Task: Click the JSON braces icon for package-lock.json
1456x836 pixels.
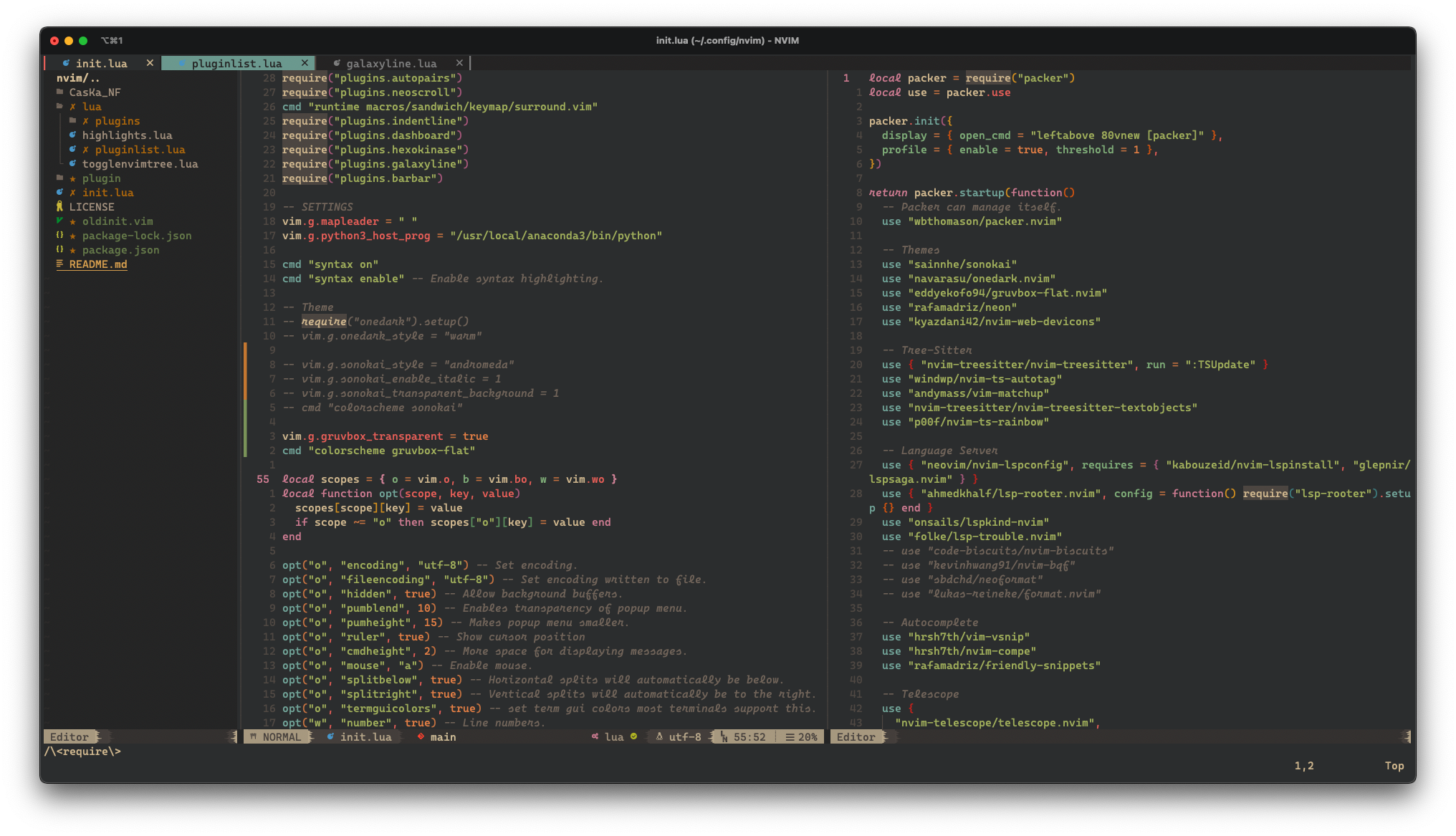Action: pyautogui.click(x=59, y=235)
